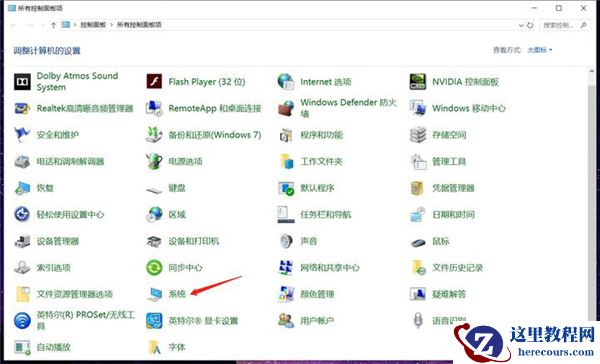This screenshot has width=600, height=364.
Task: Open 恢复 icon
Action: click(x=22, y=188)
